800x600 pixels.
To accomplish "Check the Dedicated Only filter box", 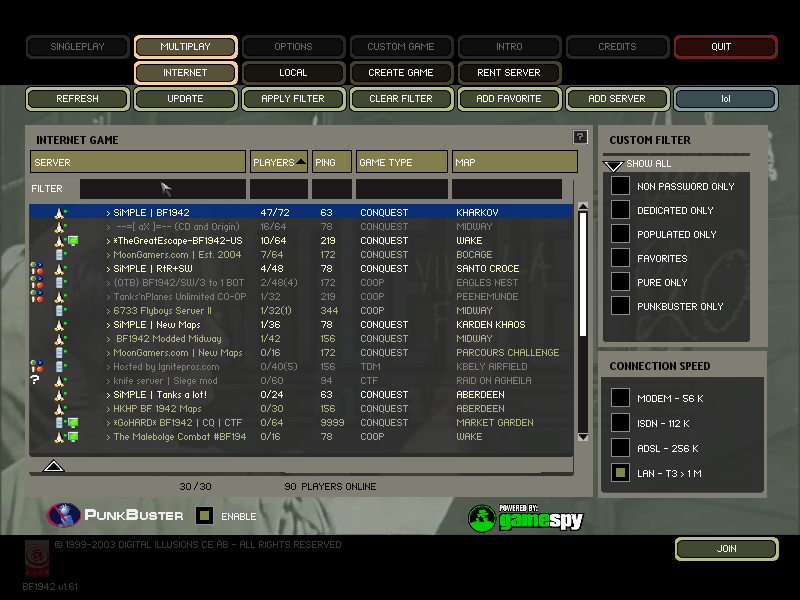I will click(620, 210).
